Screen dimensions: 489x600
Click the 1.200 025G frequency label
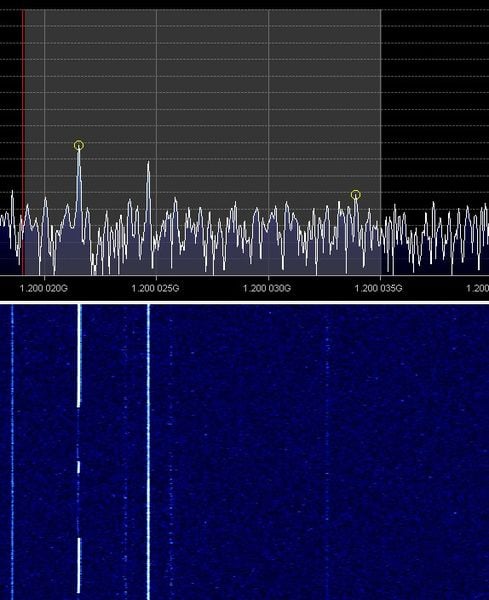click(155, 288)
